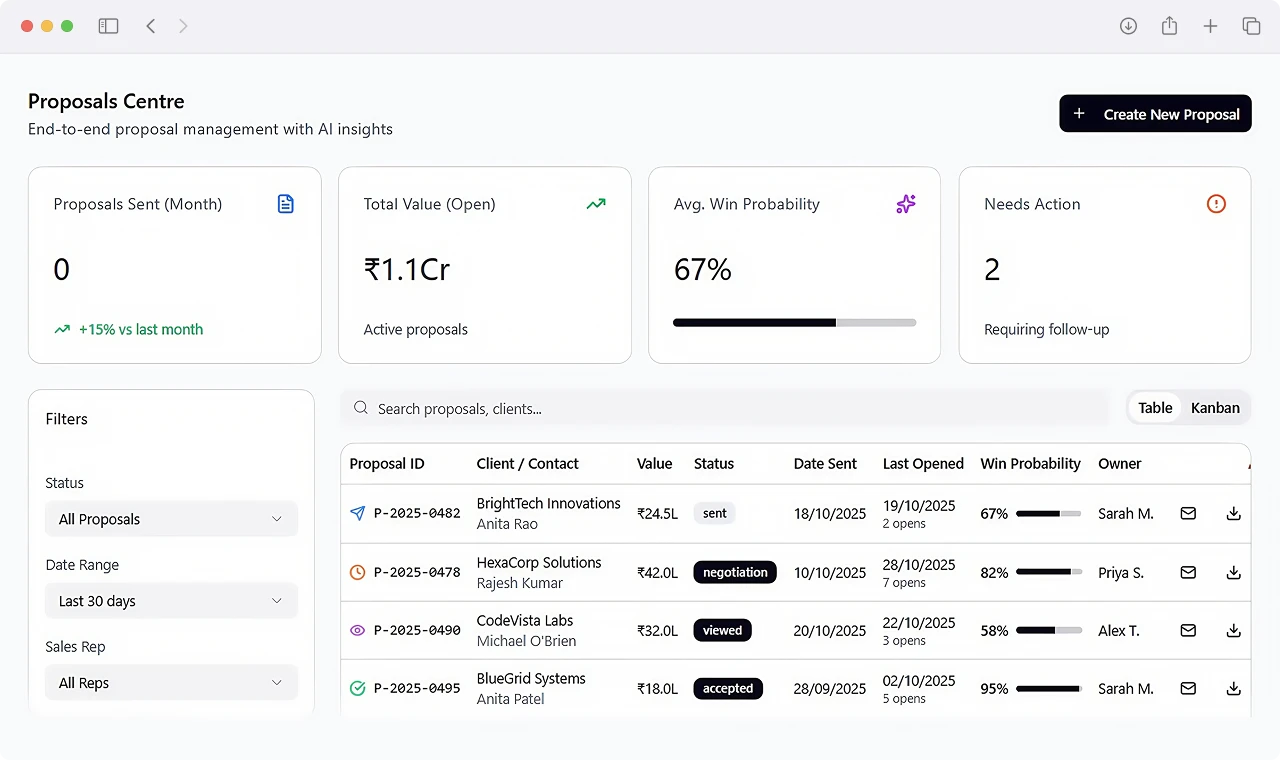Screen dimensions: 1280x760
Task: Open proposal P-2025-0478
Action: pos(417,572)
